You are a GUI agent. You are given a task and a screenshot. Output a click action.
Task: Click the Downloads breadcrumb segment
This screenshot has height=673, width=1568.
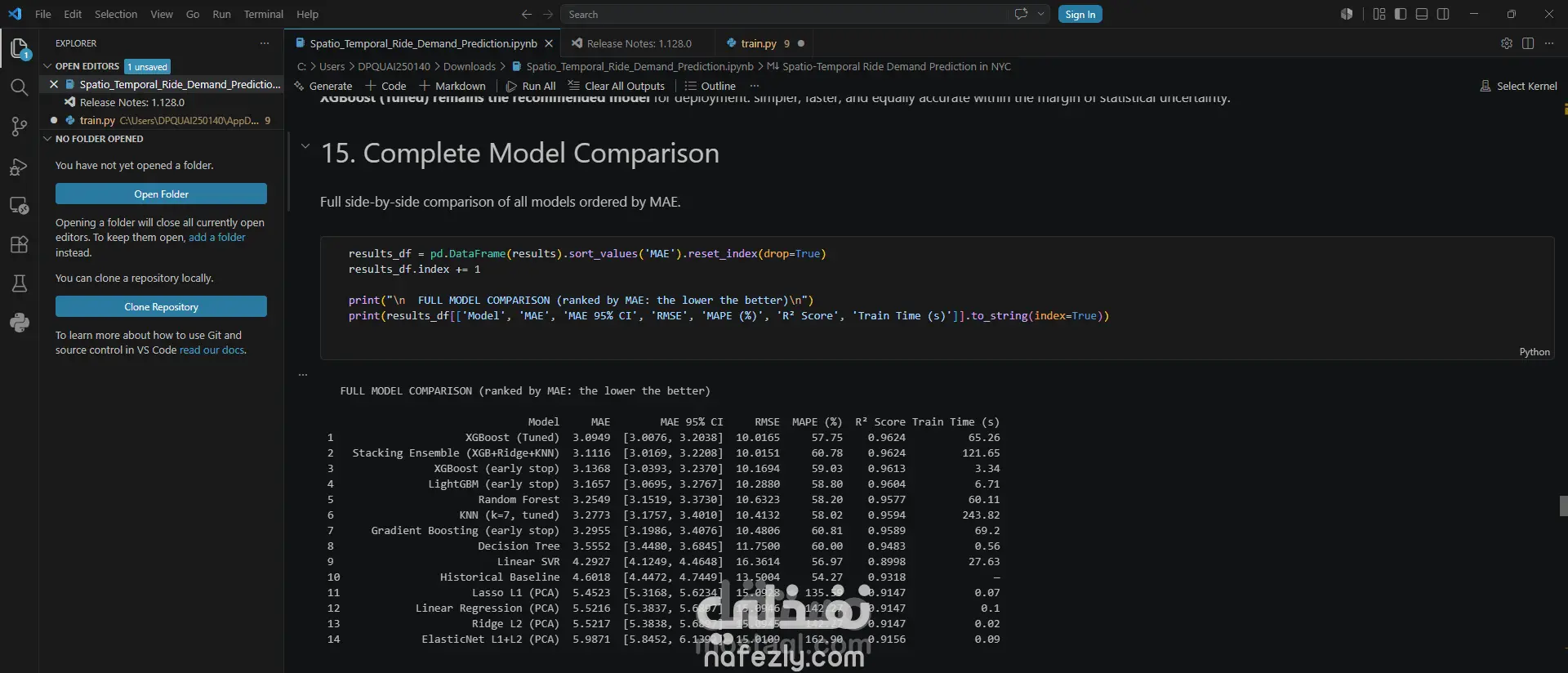[x=469, y=66]
